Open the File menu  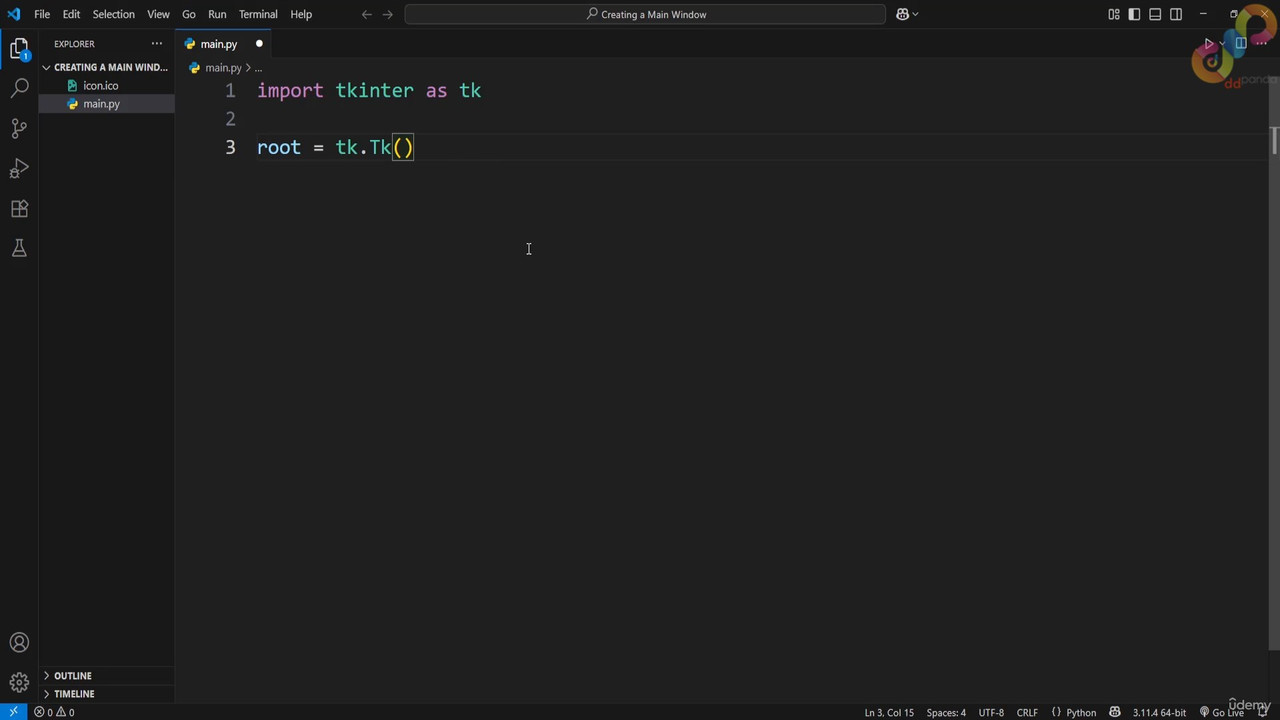[x=42, y=14]
